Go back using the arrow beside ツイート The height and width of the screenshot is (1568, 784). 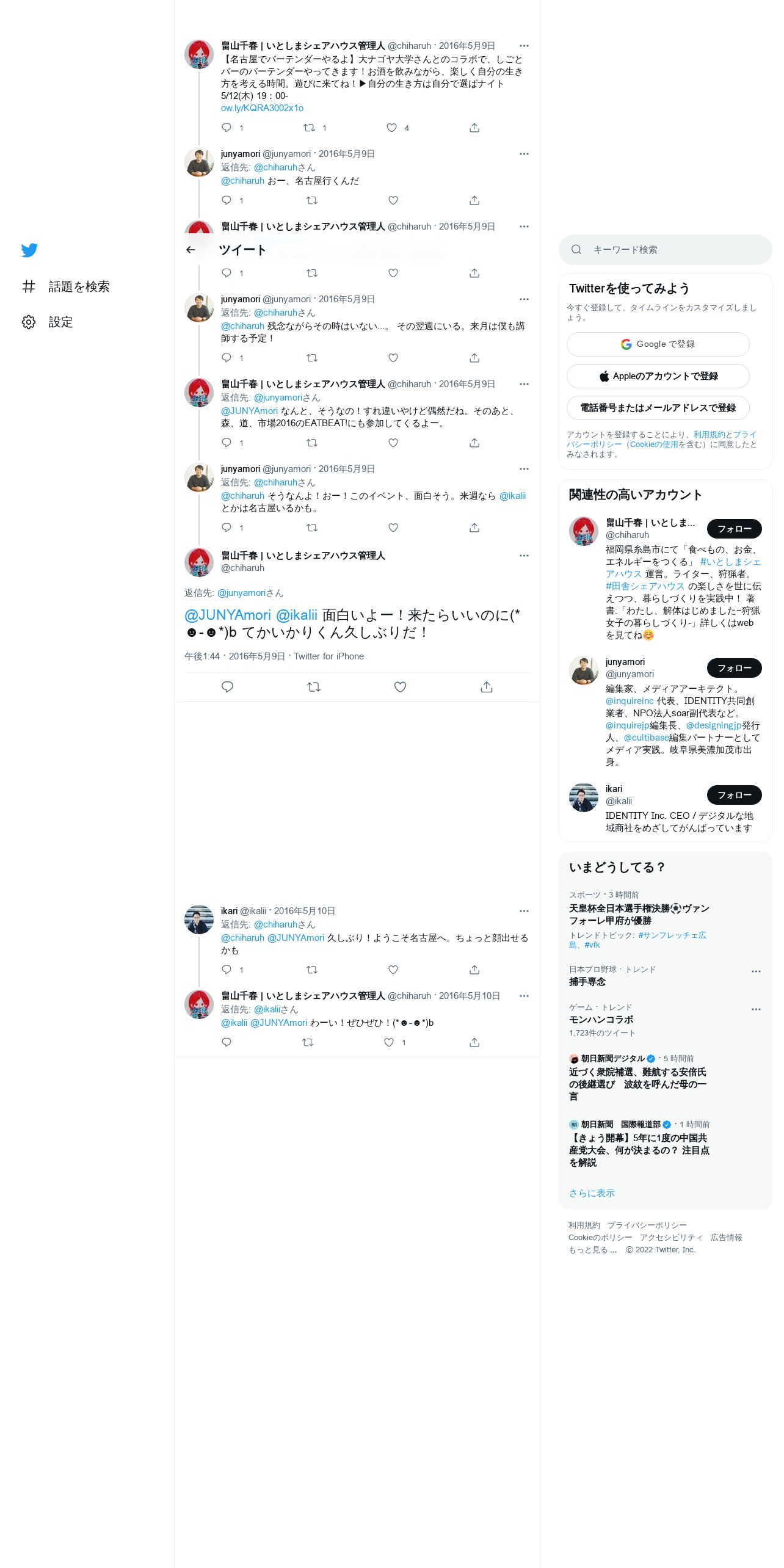pyautogui.click(x=191, y=250)
